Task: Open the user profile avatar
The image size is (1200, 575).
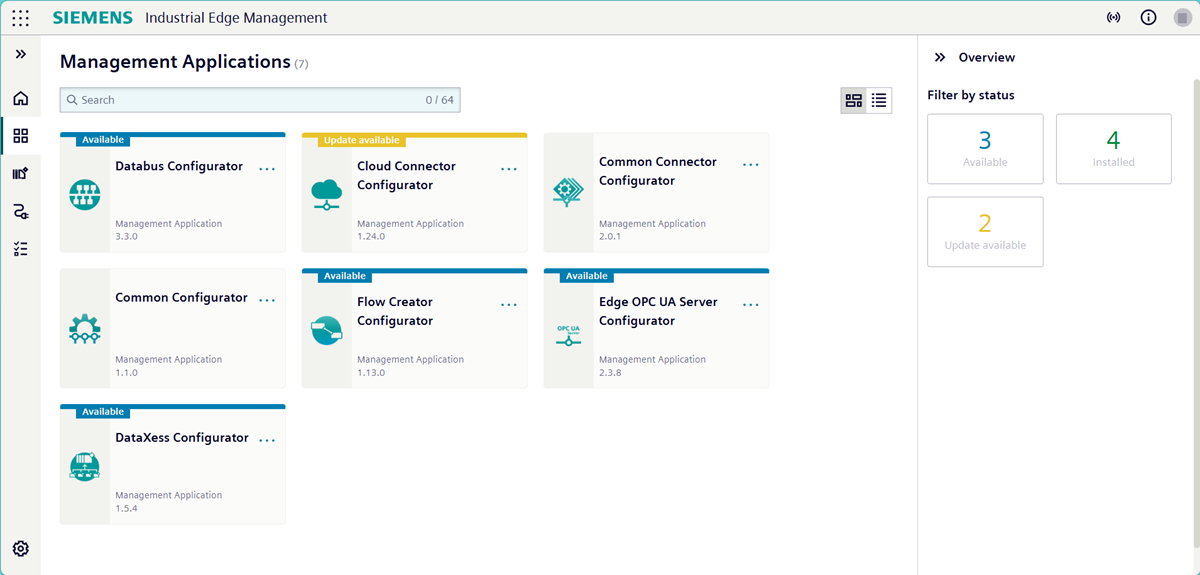Action: coord(1182,18)
